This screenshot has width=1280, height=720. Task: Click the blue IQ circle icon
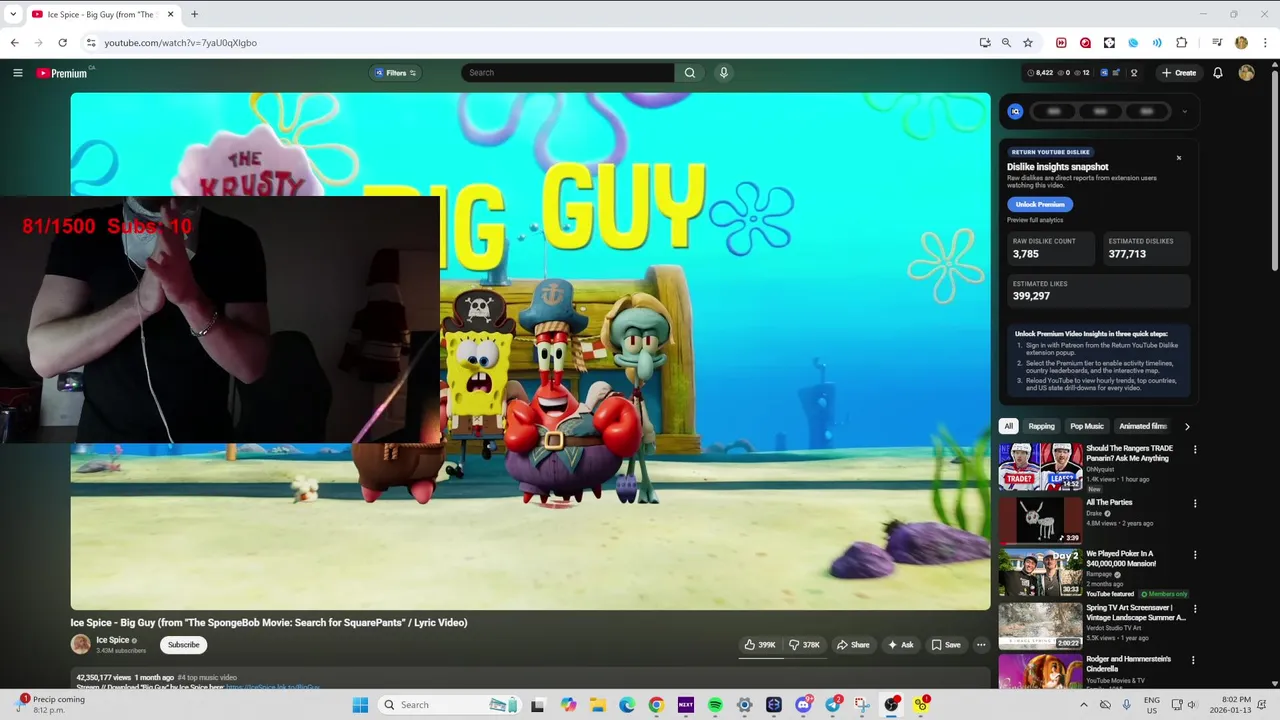coord(1015,111)
